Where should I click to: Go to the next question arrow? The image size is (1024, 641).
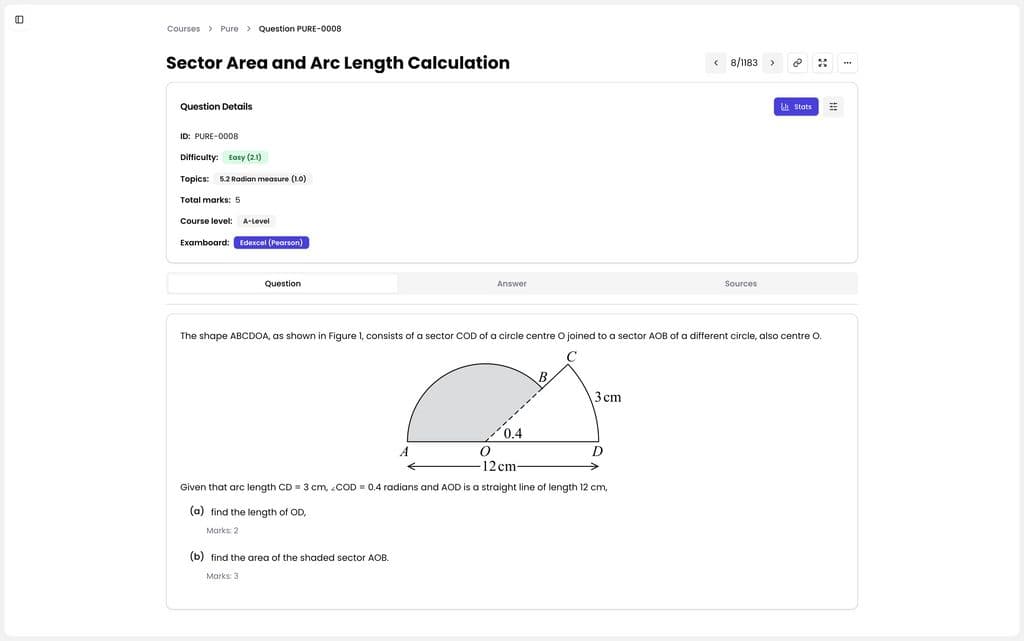pyautogui.click(x=772, y=63)
